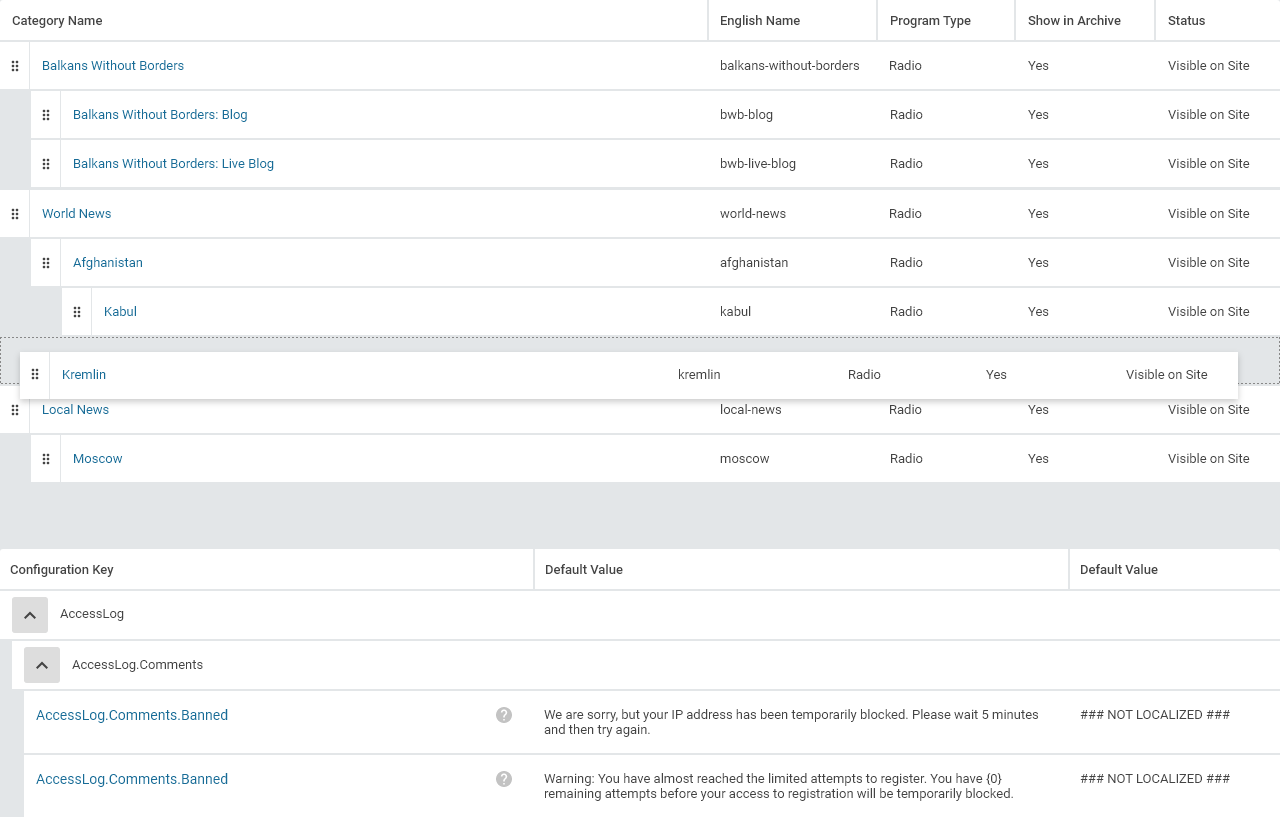Open the Local News category
The height and width of the screenshot is (817, 1280).
tap(75, 410)
